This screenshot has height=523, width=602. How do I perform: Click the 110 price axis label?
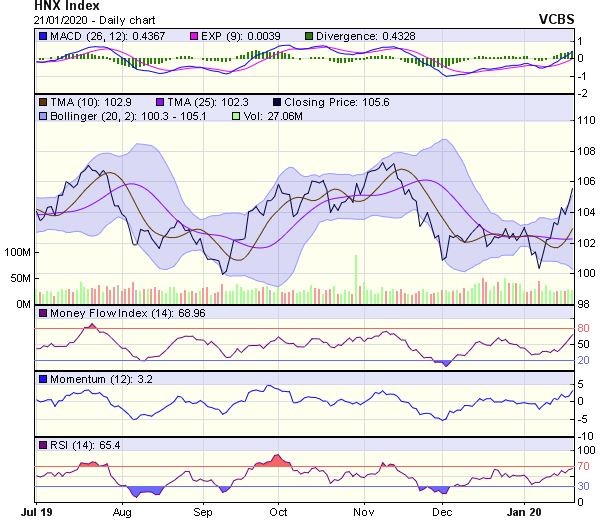pos(587,119)
